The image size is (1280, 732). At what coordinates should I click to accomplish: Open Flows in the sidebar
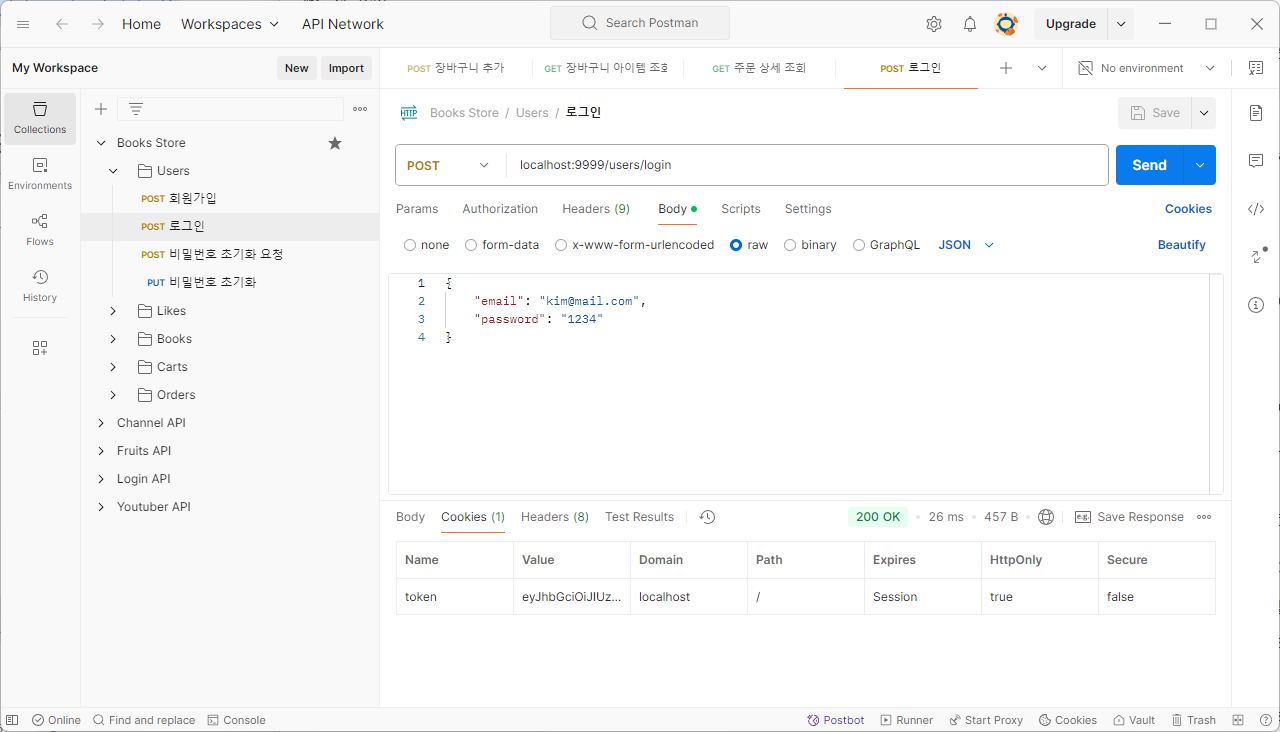[40, 231]
